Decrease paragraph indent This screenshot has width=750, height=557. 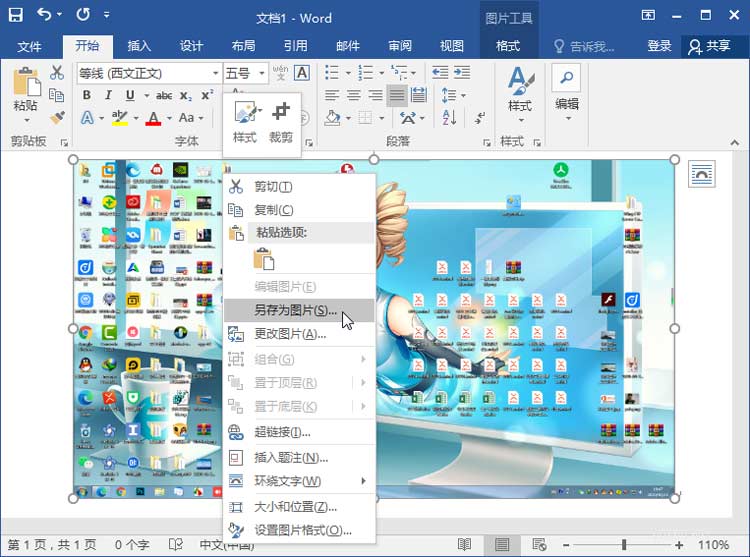point(440,73)
